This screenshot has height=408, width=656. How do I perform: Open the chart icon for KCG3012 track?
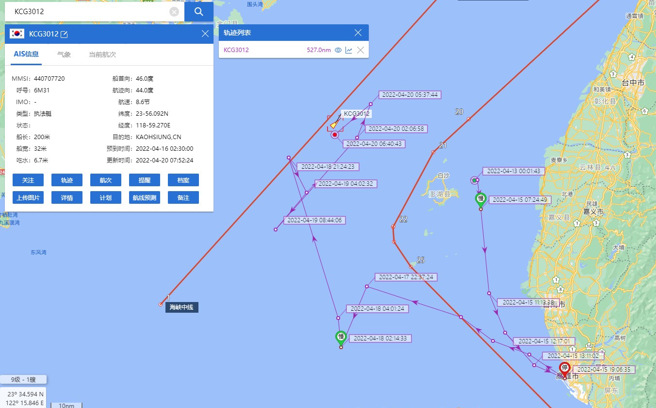point(349,50)
